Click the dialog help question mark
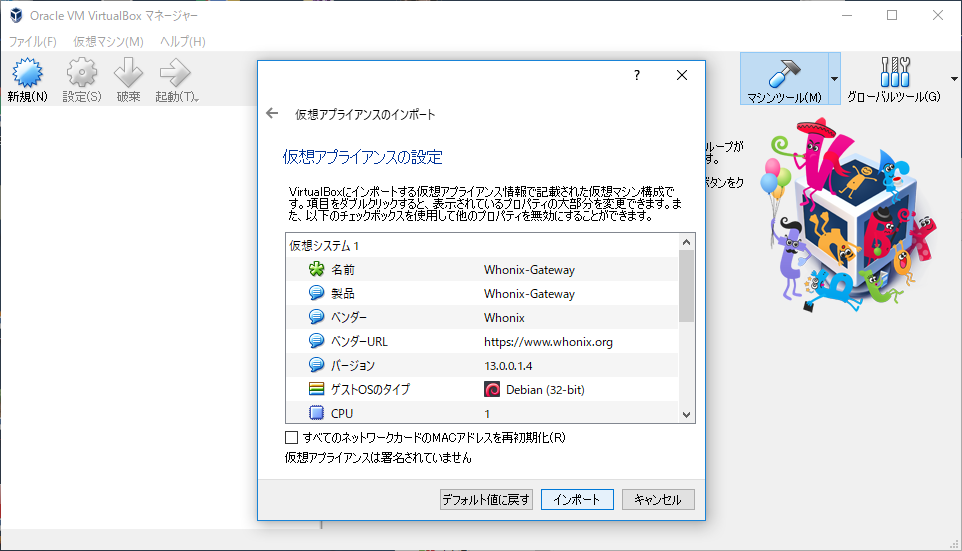This screenshot has width=962, height=551. [637, 75]
